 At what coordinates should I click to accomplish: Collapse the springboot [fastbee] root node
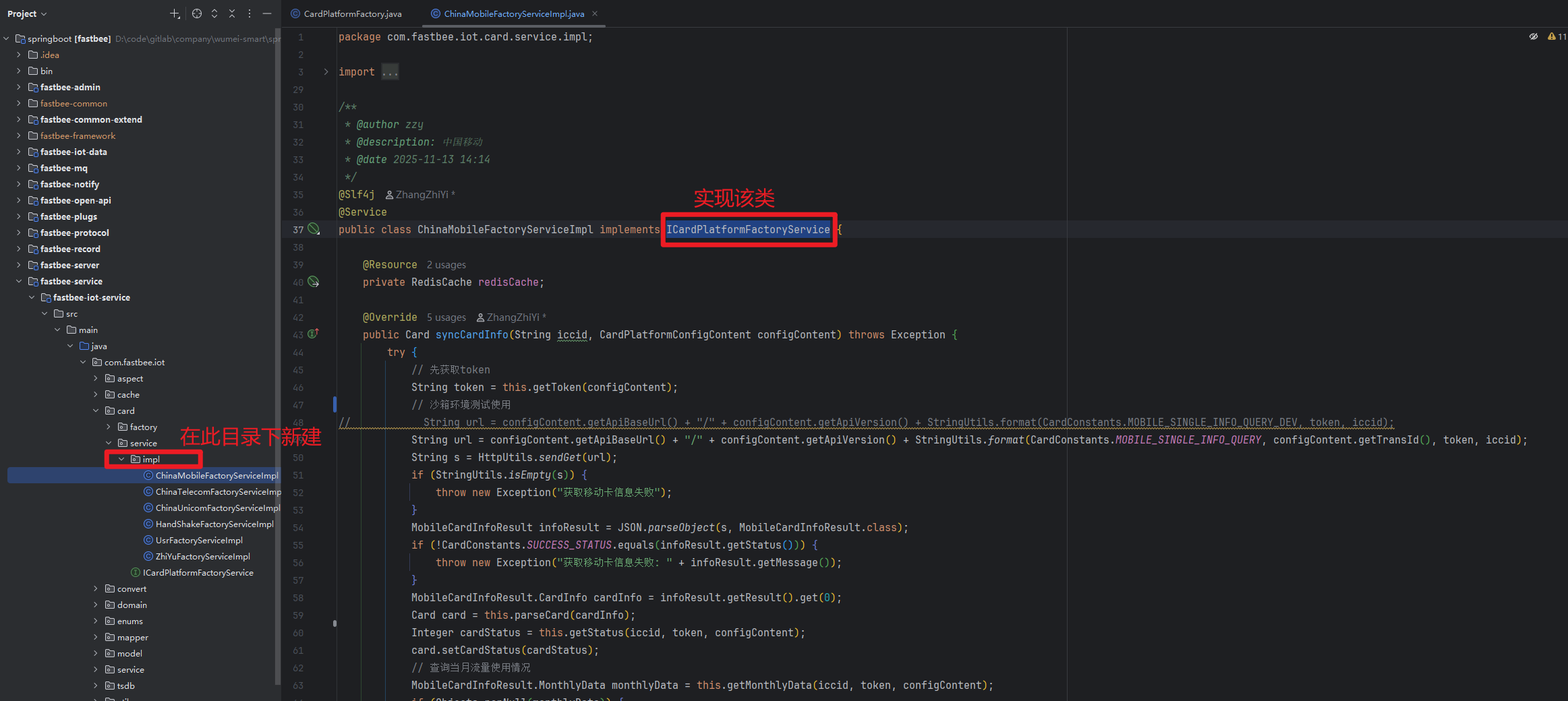(x=7, y=38)
